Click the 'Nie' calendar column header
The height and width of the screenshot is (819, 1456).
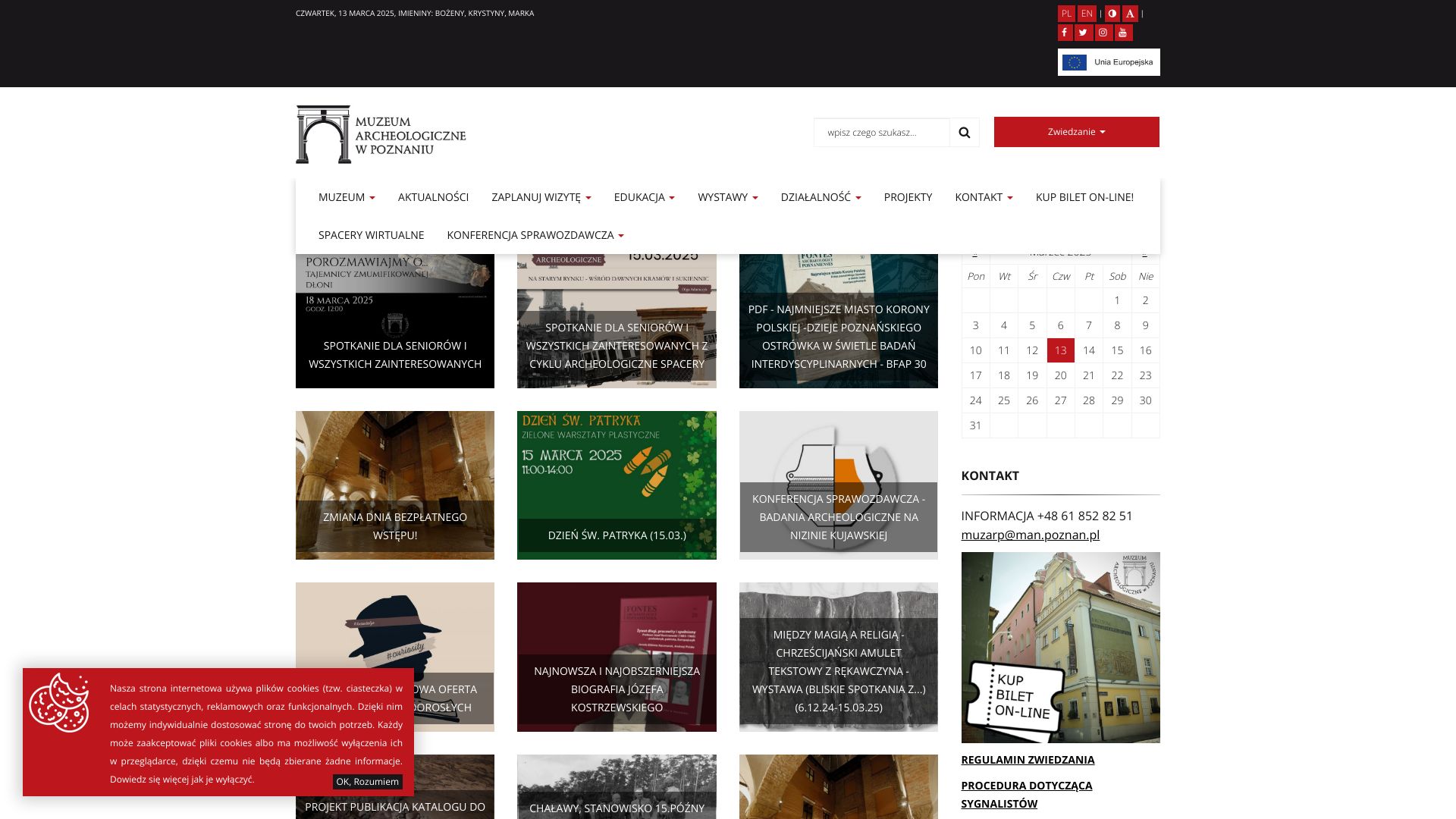point(1146,276)
